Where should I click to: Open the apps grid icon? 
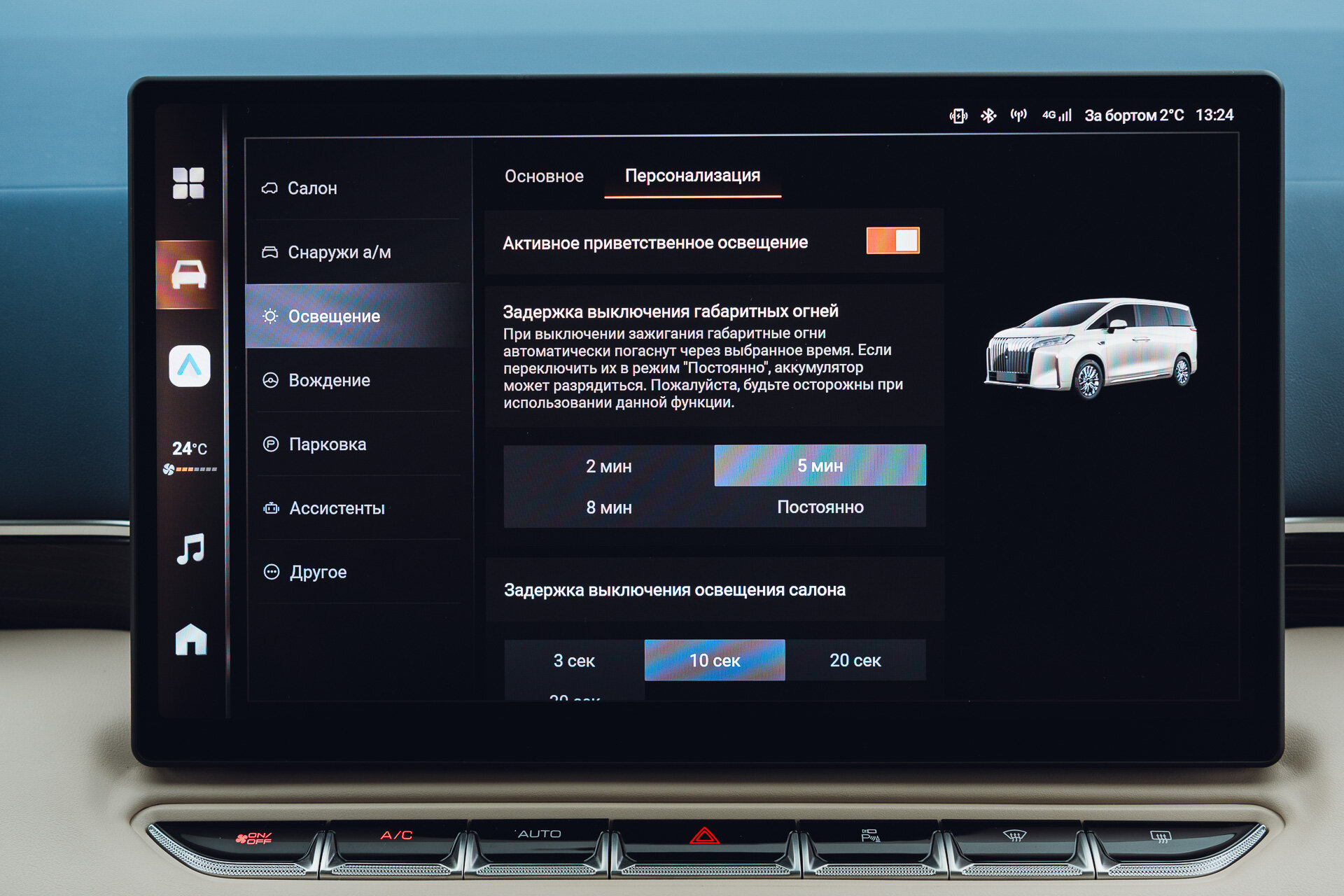pyautogui.click(x=188, y=183)
